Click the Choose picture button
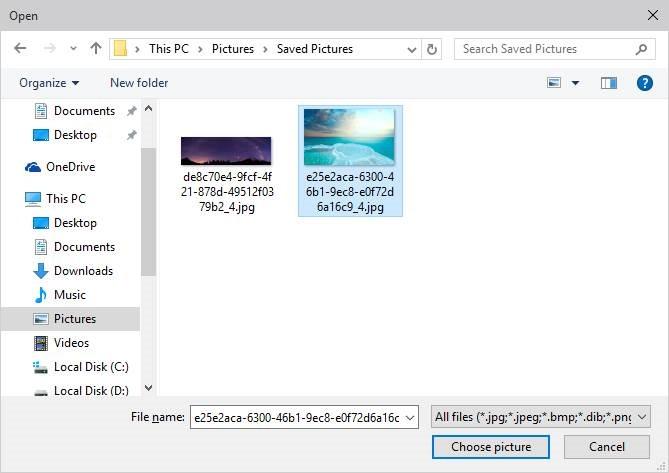 [x=491, y=447]
